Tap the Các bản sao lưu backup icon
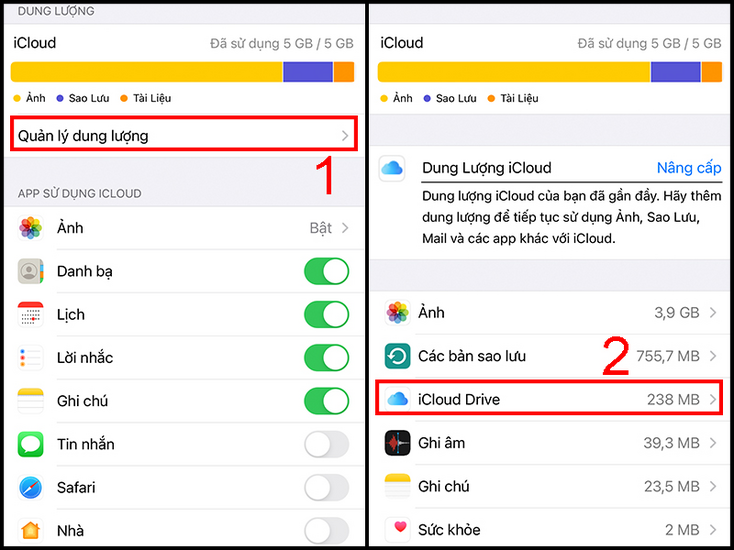 397,356
